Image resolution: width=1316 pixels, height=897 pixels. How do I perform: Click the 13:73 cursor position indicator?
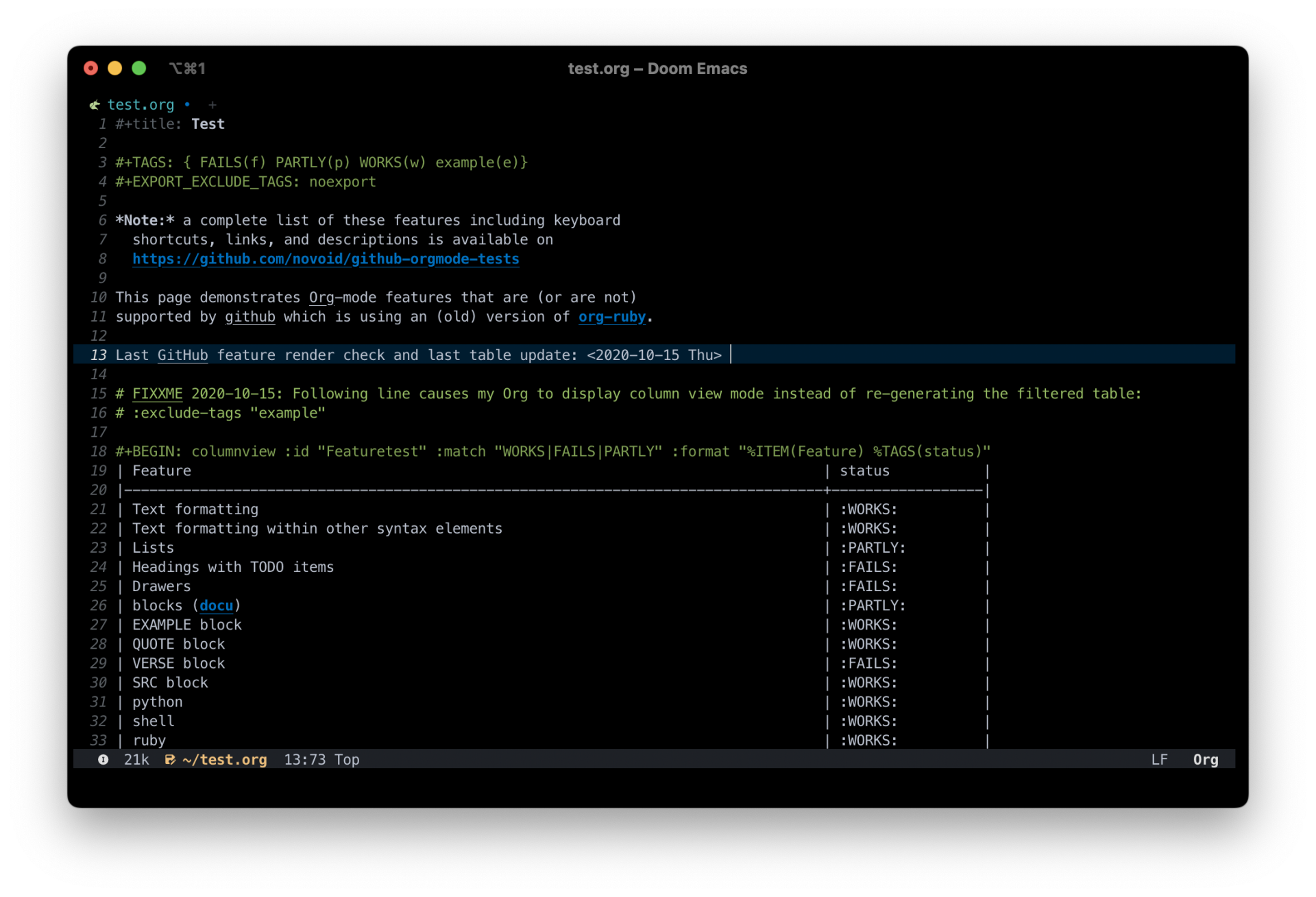click(x=304, y=759)
